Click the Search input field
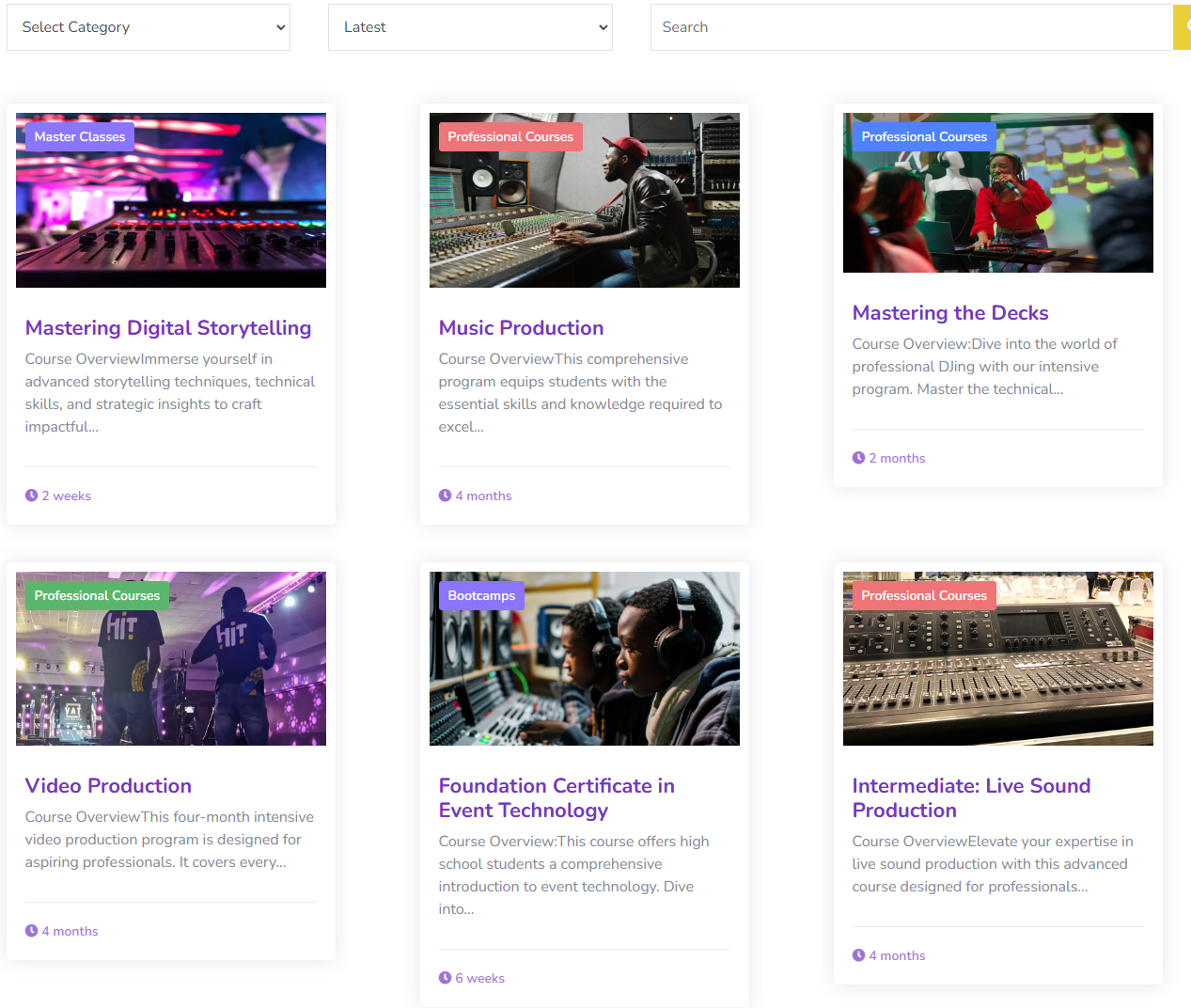This screenshot has width=1191, height=1008. tap(910, 27)
